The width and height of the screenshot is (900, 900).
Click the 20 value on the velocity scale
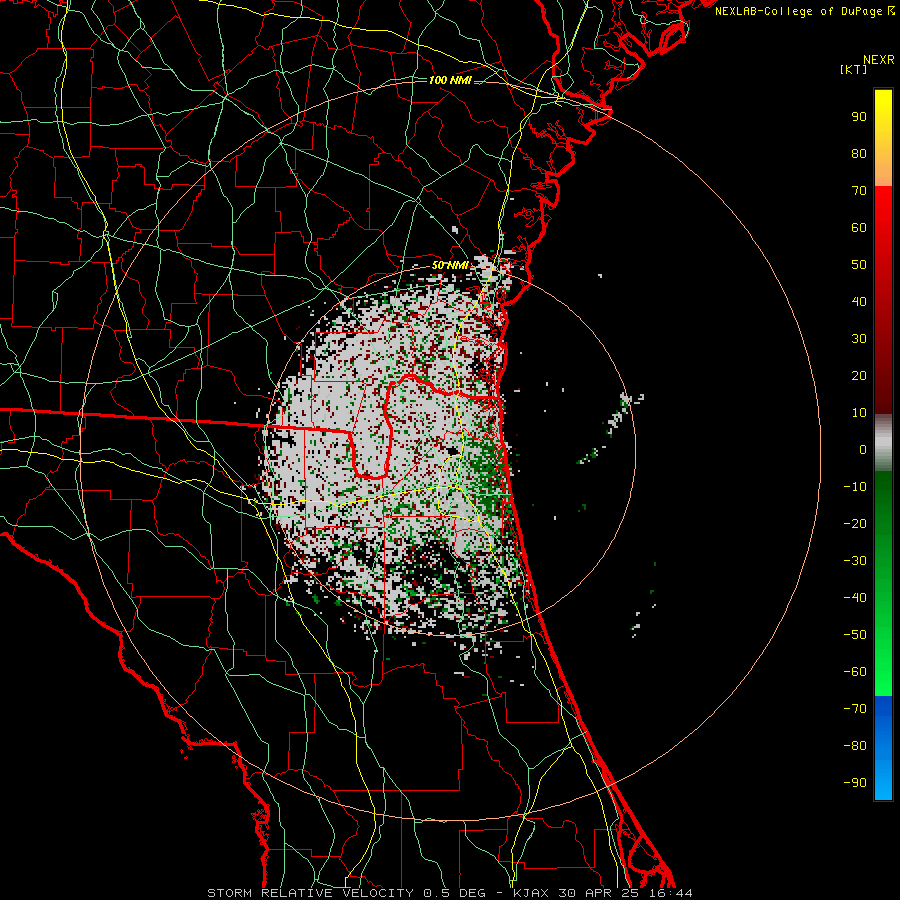coord(859,376)
